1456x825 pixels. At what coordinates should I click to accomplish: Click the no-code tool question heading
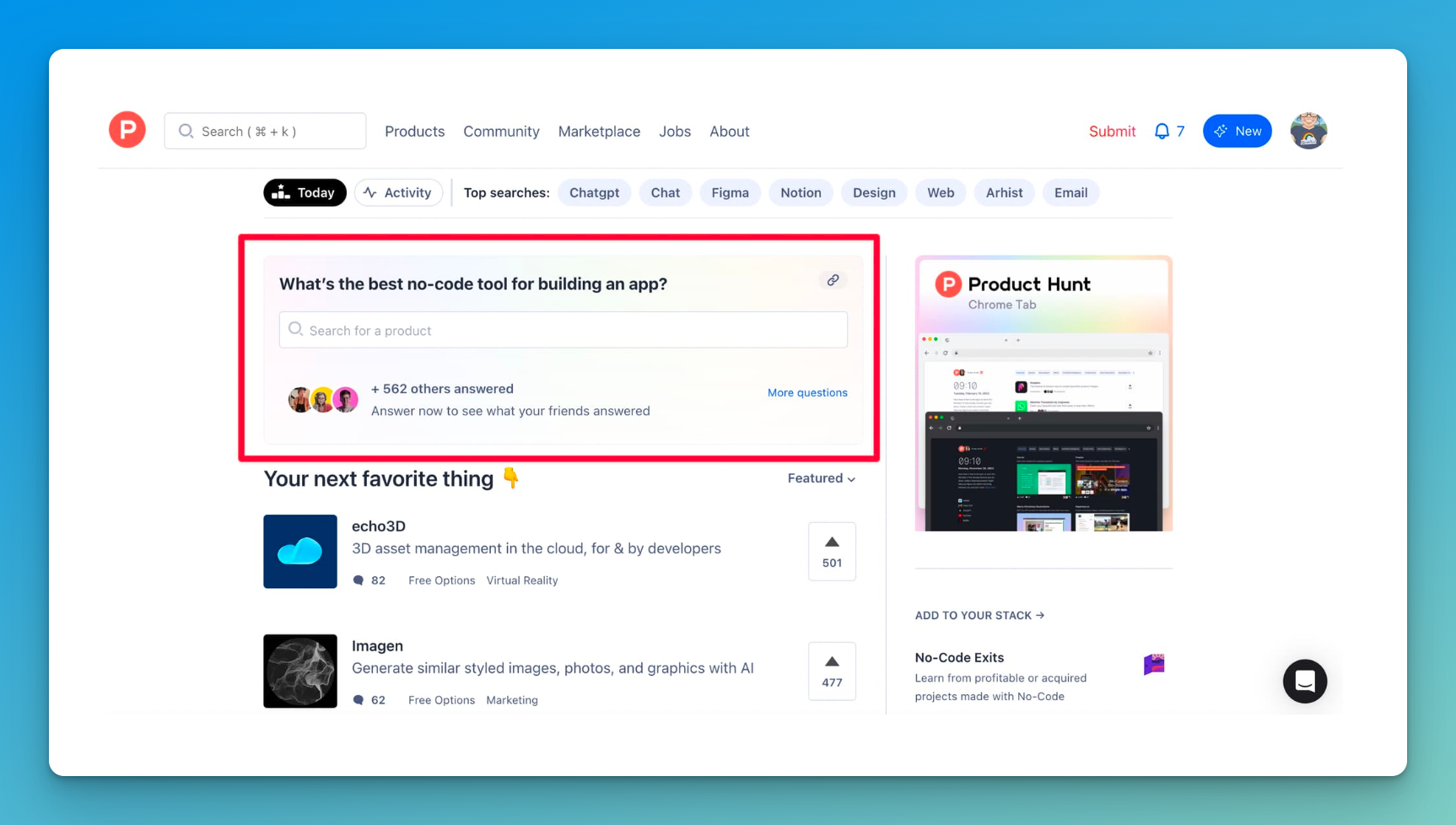click(473, 283)
